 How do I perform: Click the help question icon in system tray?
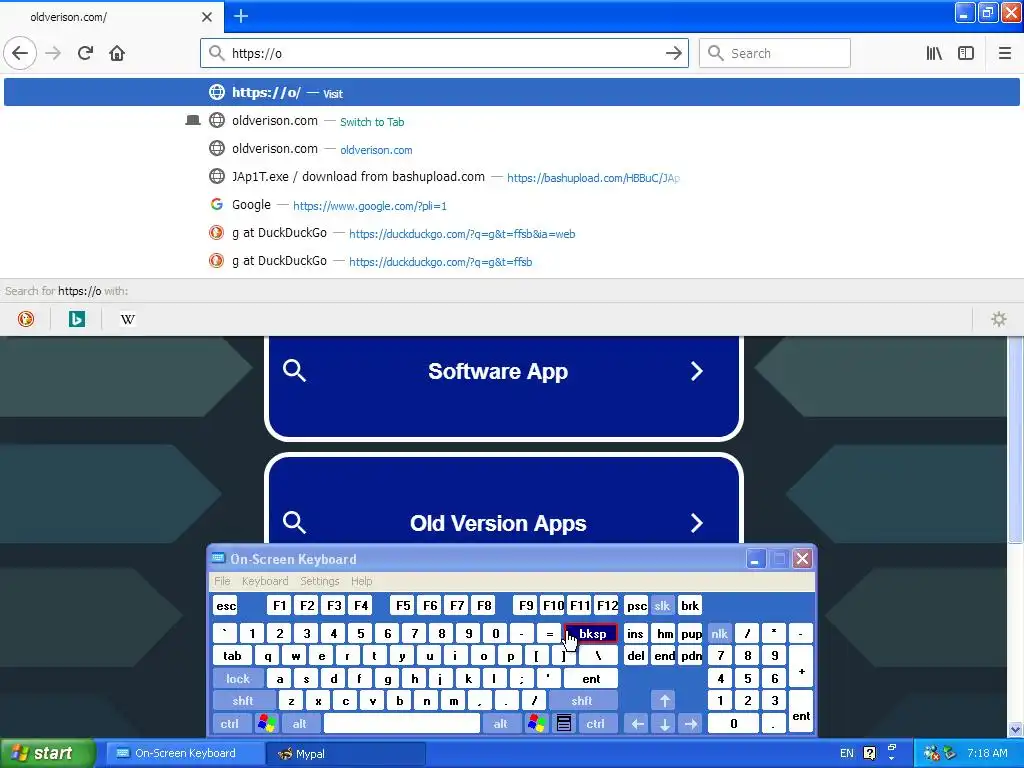click(869, 754)
